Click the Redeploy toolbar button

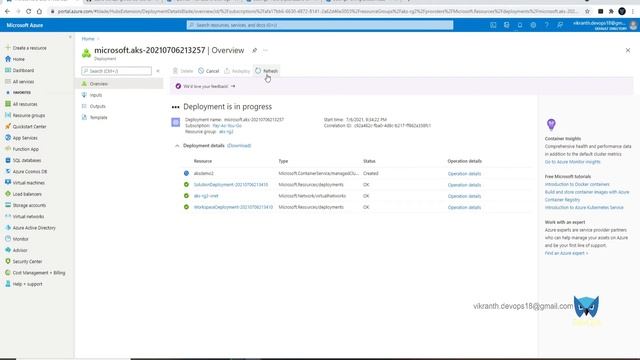click(237, 71)
